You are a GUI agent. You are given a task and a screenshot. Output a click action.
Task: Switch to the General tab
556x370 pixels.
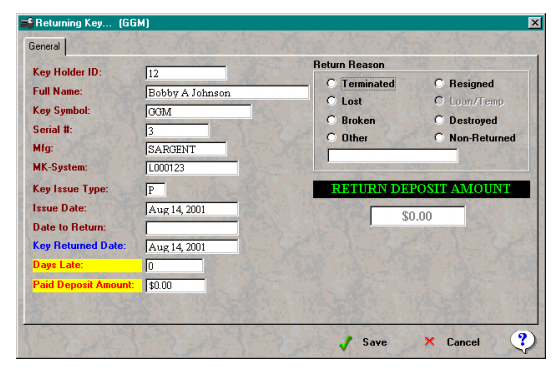(44, 46)
